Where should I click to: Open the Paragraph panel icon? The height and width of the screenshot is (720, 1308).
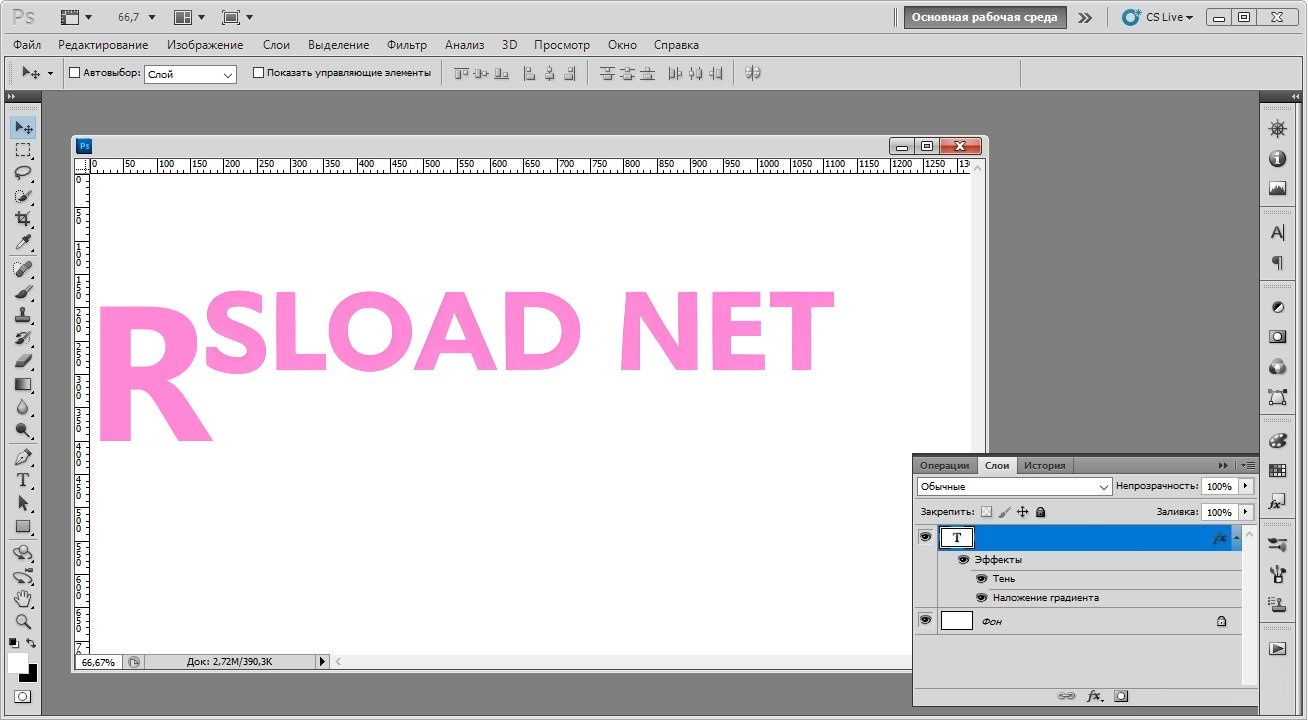tap(1277, 263)
